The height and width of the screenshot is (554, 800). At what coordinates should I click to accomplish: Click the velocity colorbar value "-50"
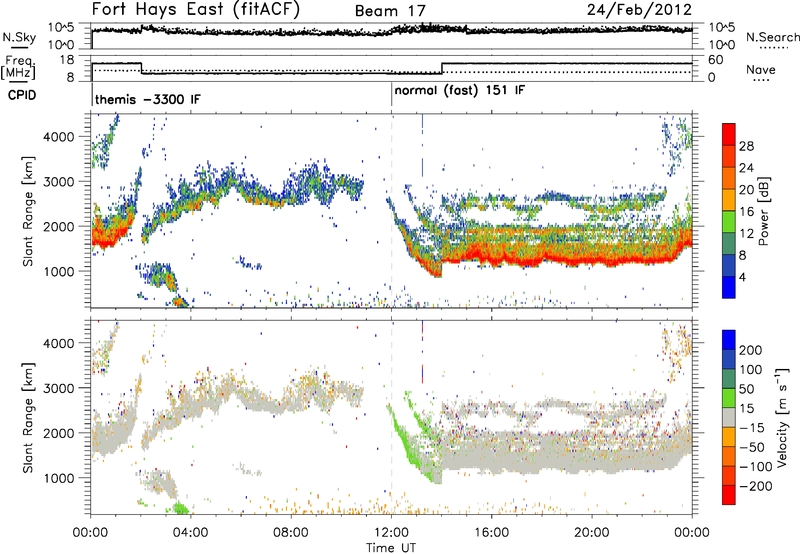[752, 447]
